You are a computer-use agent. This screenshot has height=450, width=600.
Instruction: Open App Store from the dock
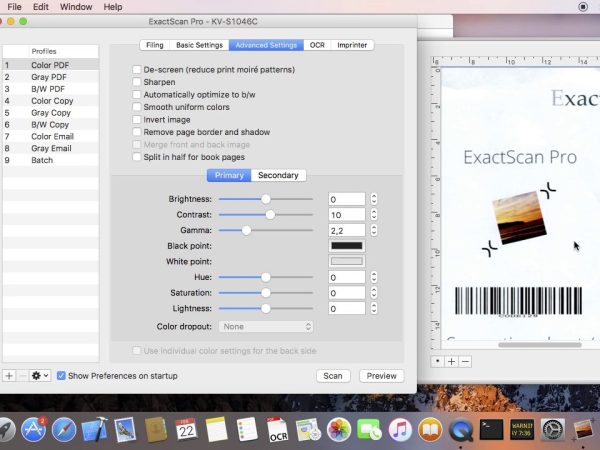34,429
